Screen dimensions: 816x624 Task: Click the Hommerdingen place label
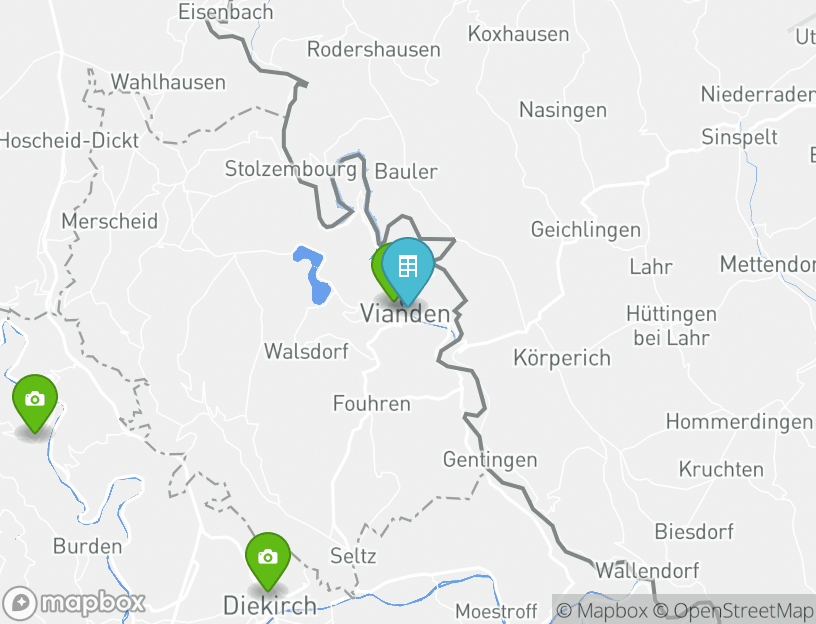pyautogui.click(x=739, y=422)
